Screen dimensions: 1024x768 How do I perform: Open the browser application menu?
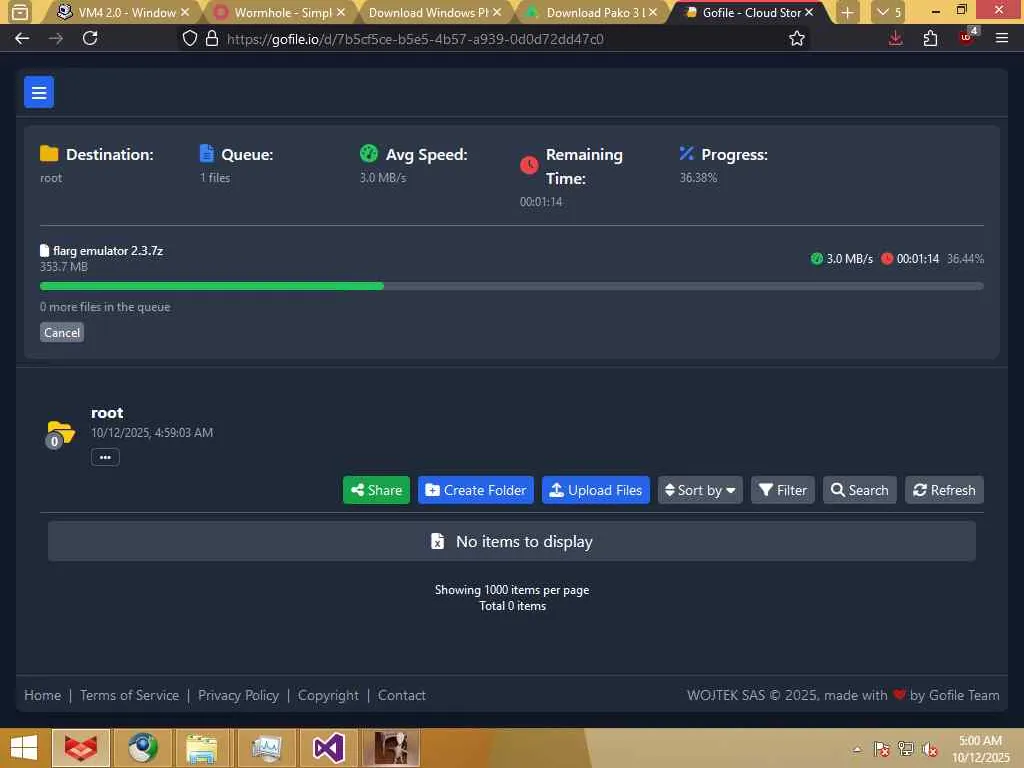(1001, 39)
